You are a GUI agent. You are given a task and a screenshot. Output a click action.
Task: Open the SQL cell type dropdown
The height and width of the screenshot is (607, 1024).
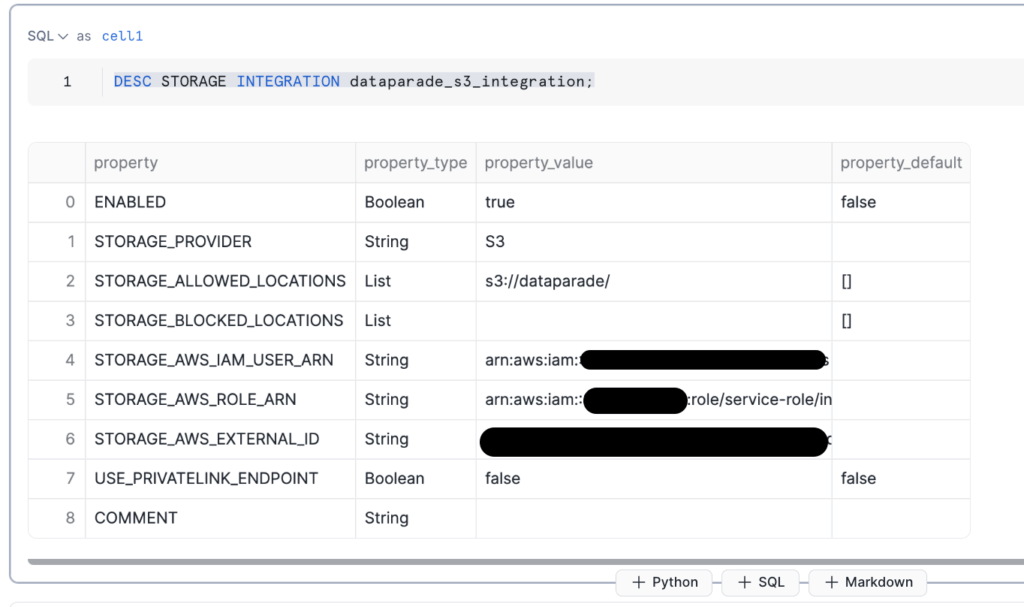pyautogui.click(x=41, y=35)
